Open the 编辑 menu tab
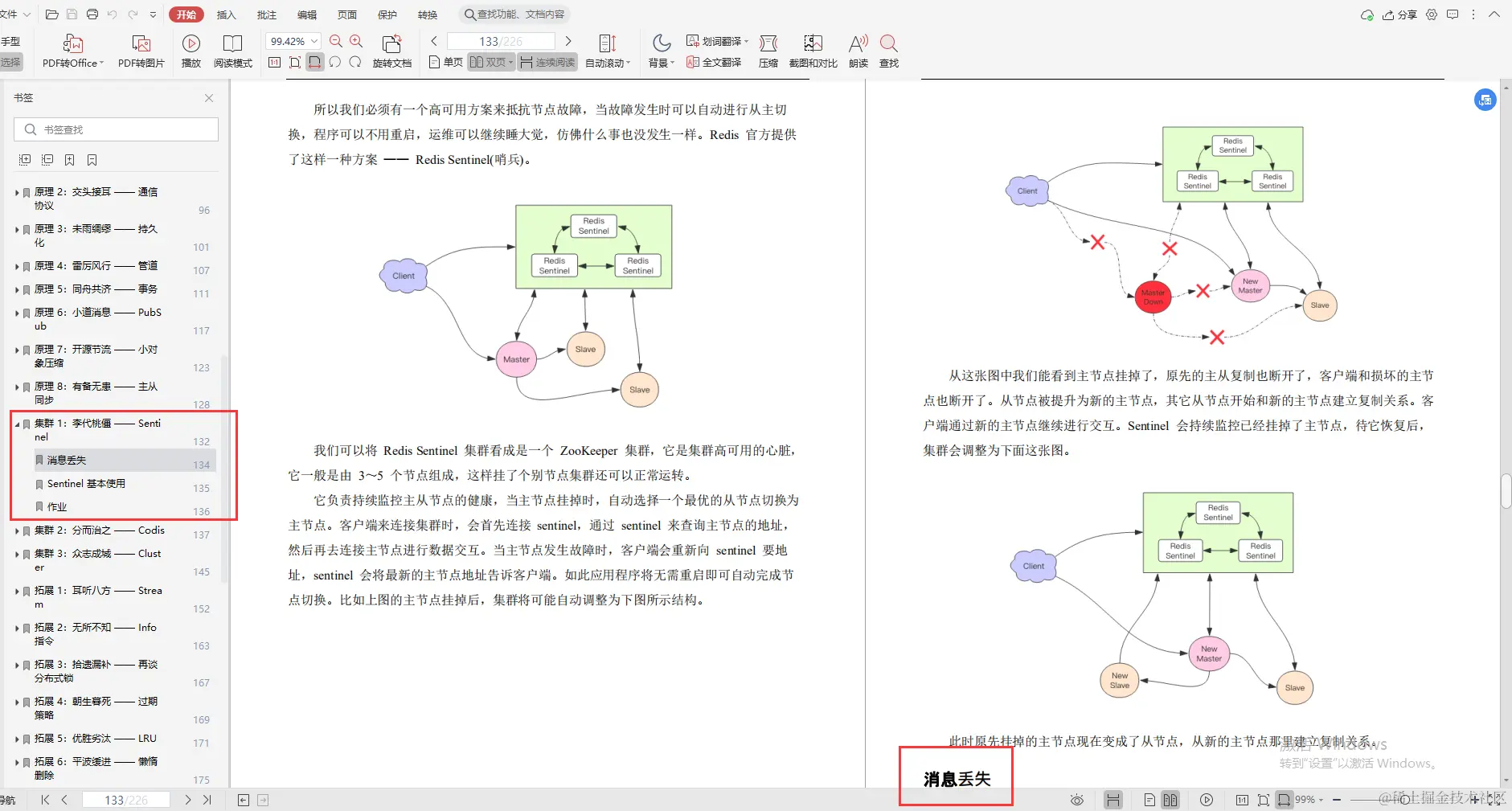The width and height of the screenshot is (1512, 811). pos(308,14)
